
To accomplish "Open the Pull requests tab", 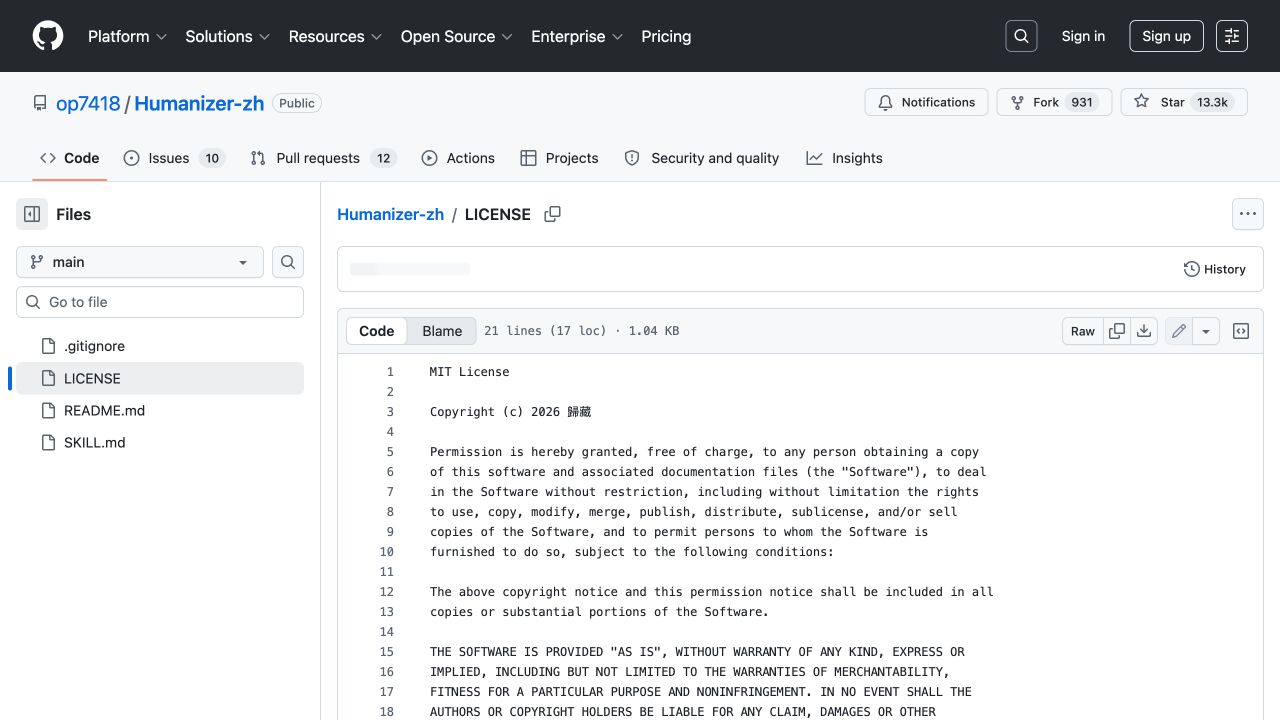I will click(323, 158).
